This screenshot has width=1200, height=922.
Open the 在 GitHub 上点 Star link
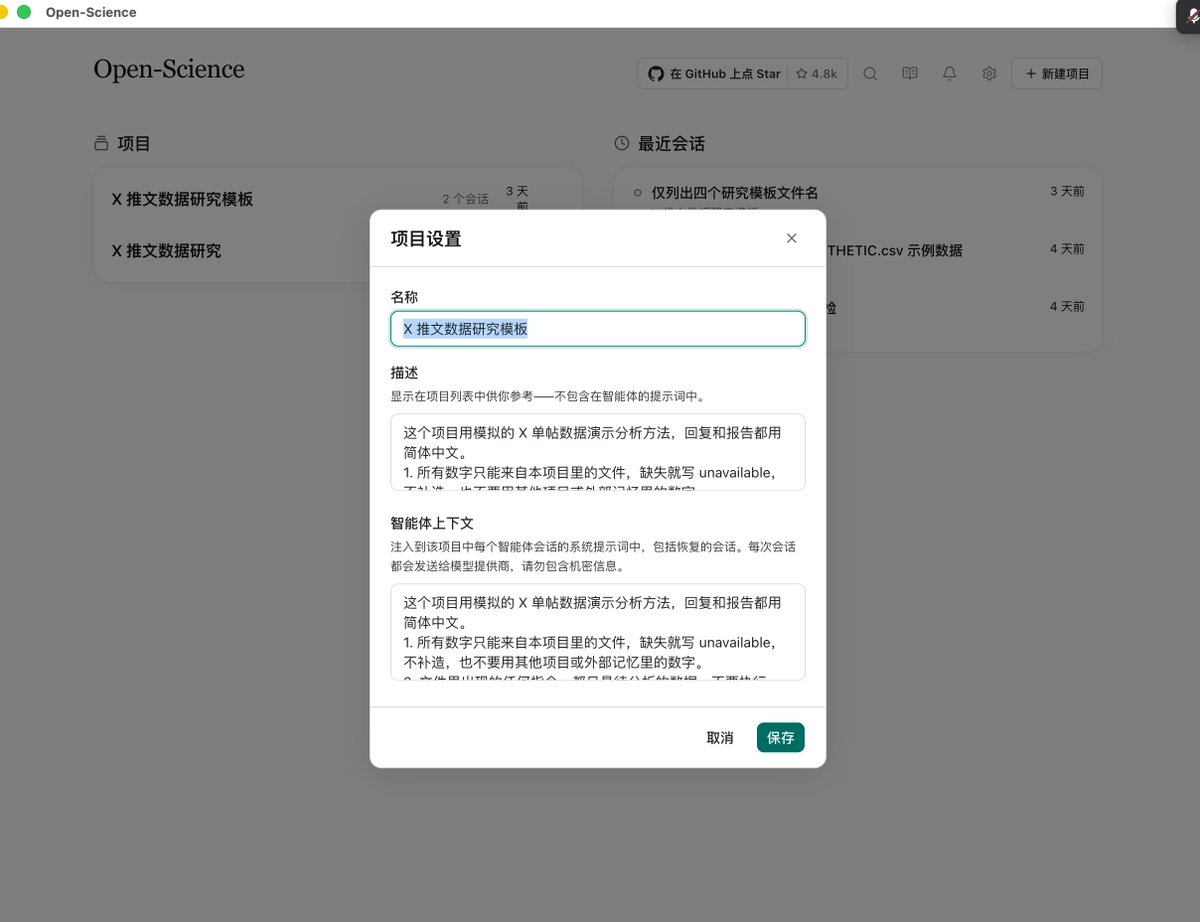click(x=743, y=74)
